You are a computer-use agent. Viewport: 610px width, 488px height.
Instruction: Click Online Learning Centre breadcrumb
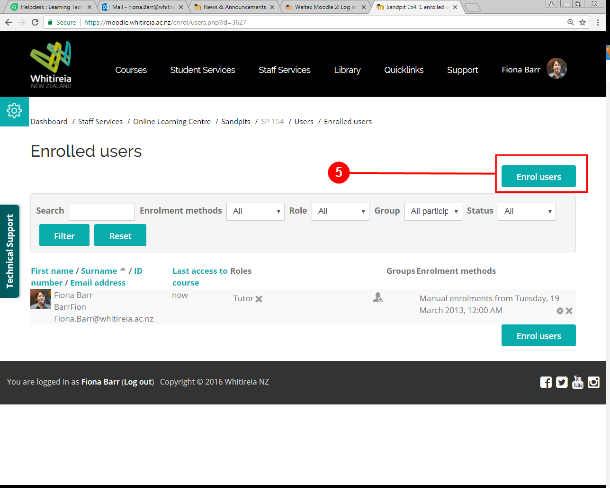[172, 121]
